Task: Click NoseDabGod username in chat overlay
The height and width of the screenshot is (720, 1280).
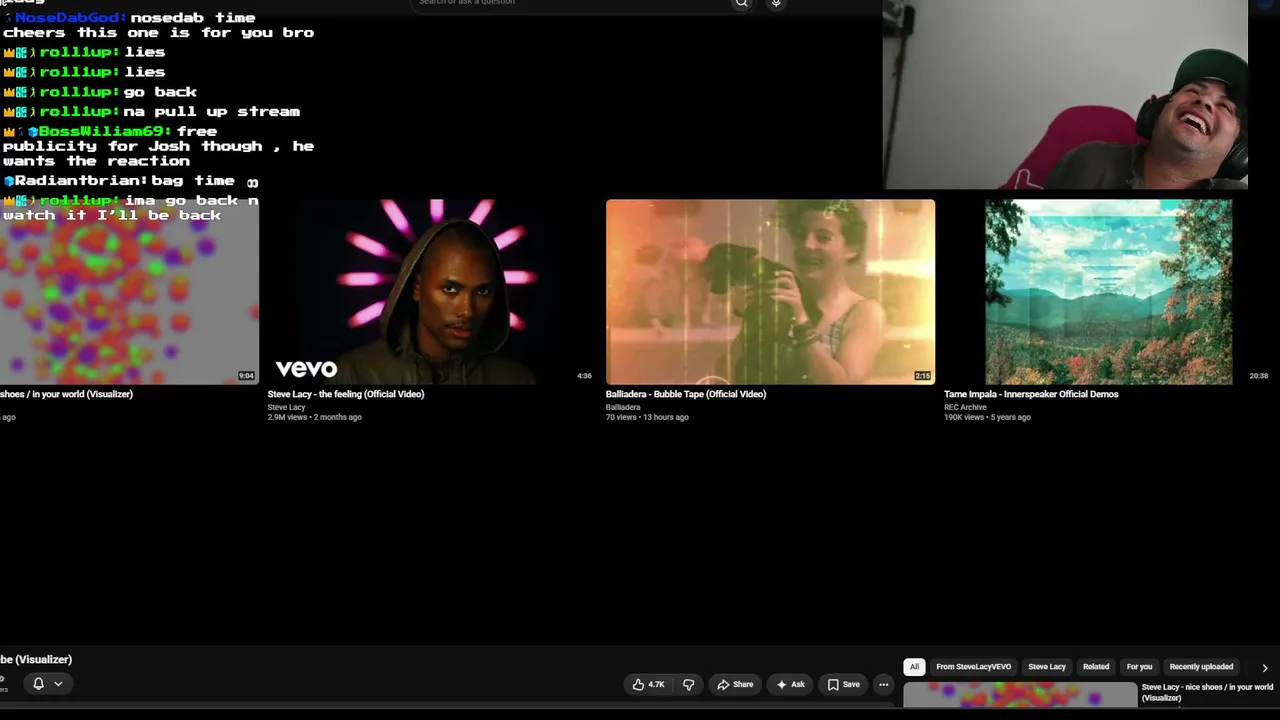Action: 70,18
